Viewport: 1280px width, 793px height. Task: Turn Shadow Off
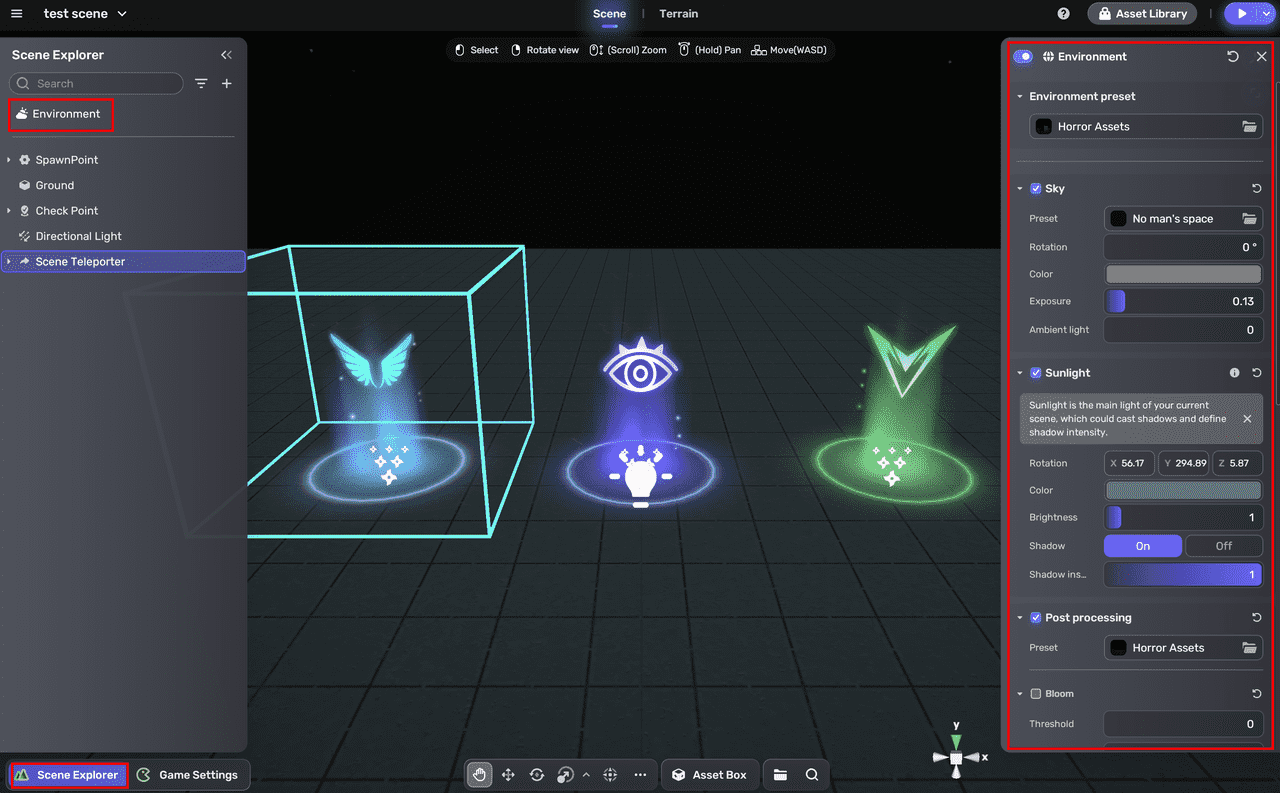1223,546
